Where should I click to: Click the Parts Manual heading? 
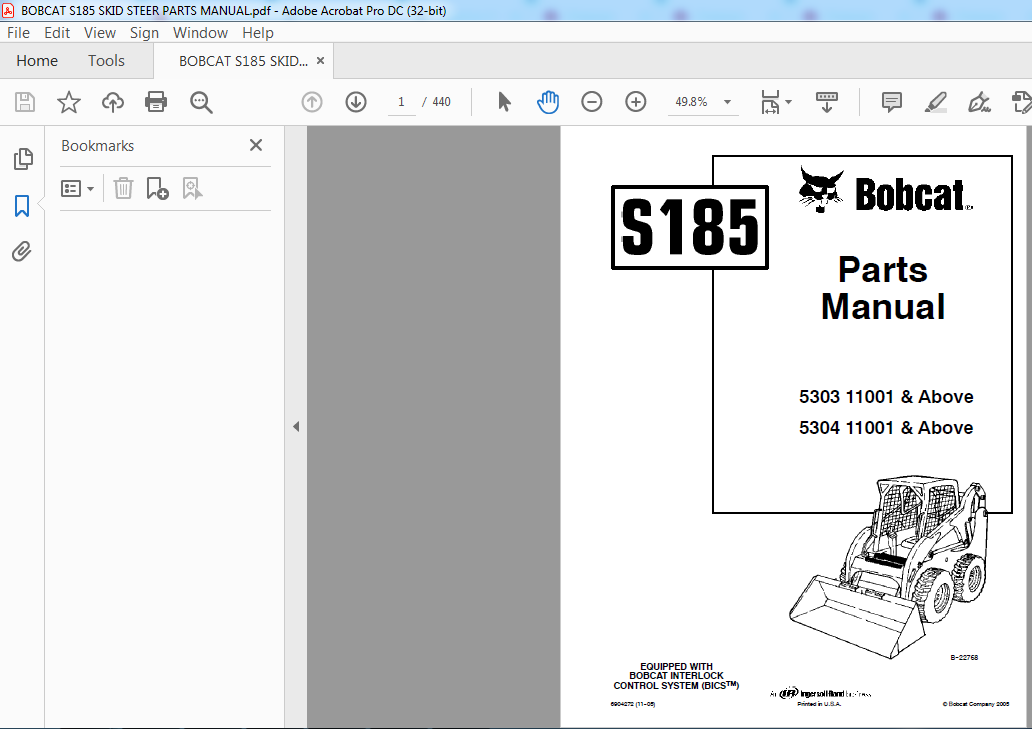(x=883, y=288)
